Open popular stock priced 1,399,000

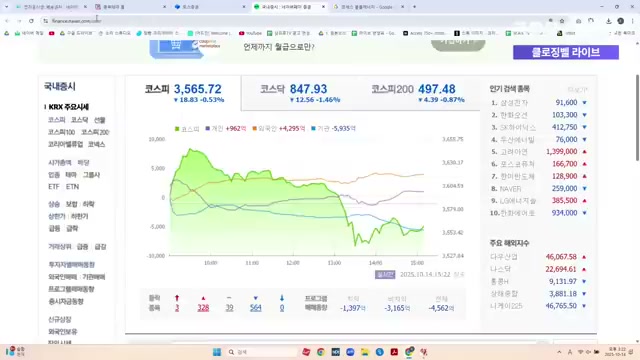click(x=514, y=152)
